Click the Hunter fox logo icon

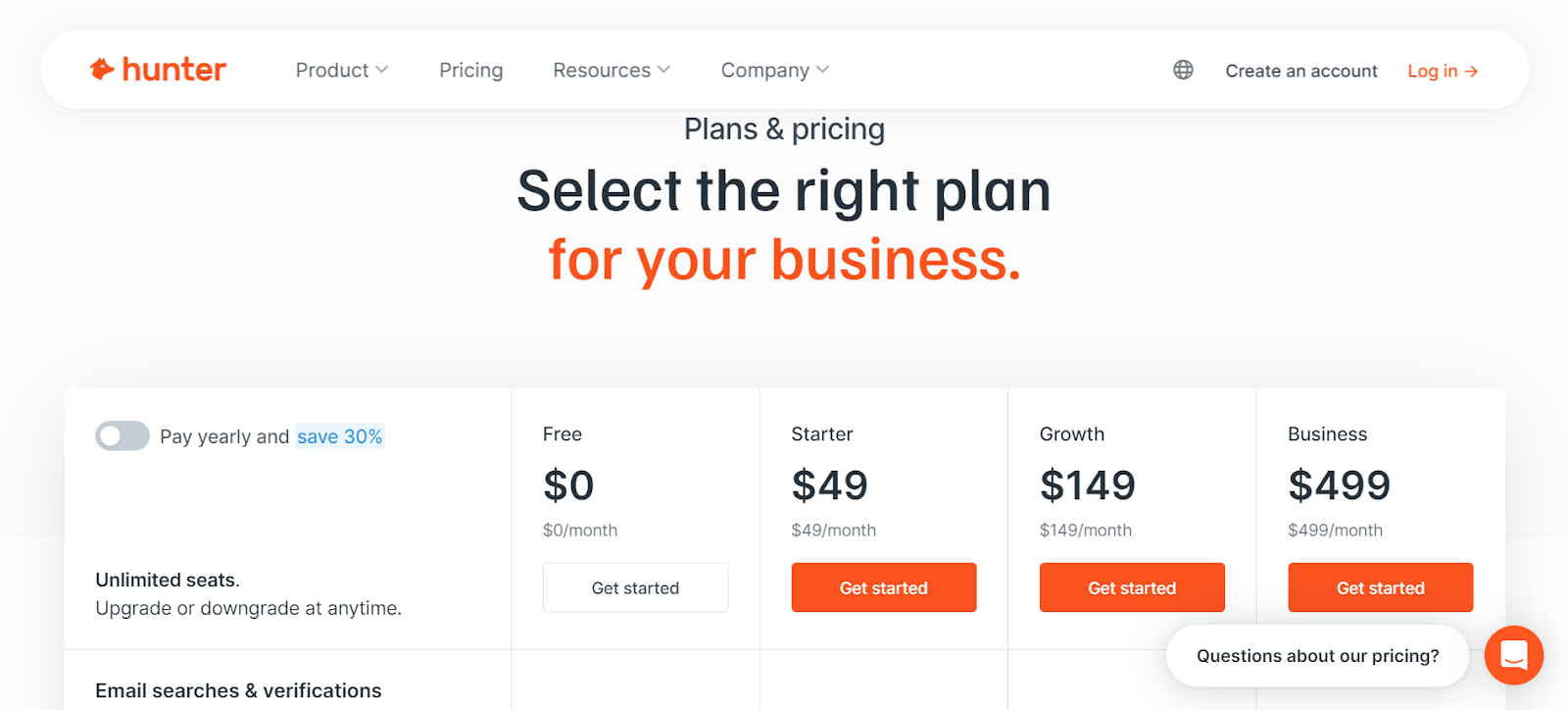click(x=102, y=70)
